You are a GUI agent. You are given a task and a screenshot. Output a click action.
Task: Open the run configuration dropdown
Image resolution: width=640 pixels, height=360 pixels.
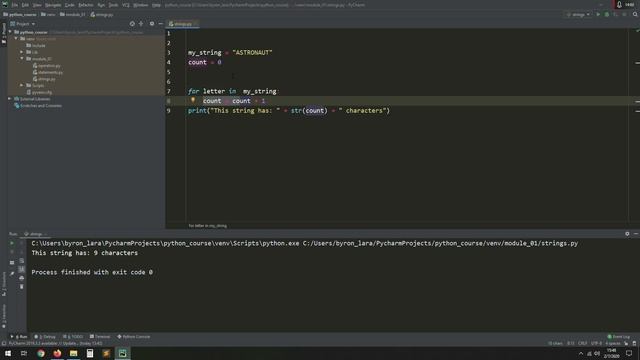(578, 15)
